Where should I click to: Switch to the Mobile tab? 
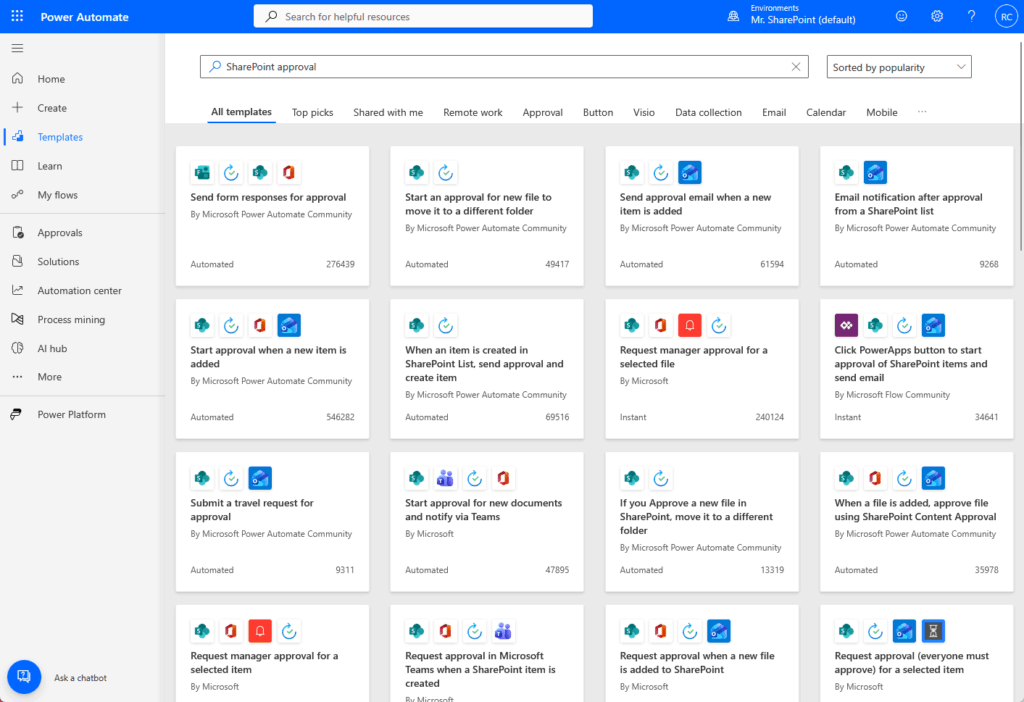click(881, 112)
